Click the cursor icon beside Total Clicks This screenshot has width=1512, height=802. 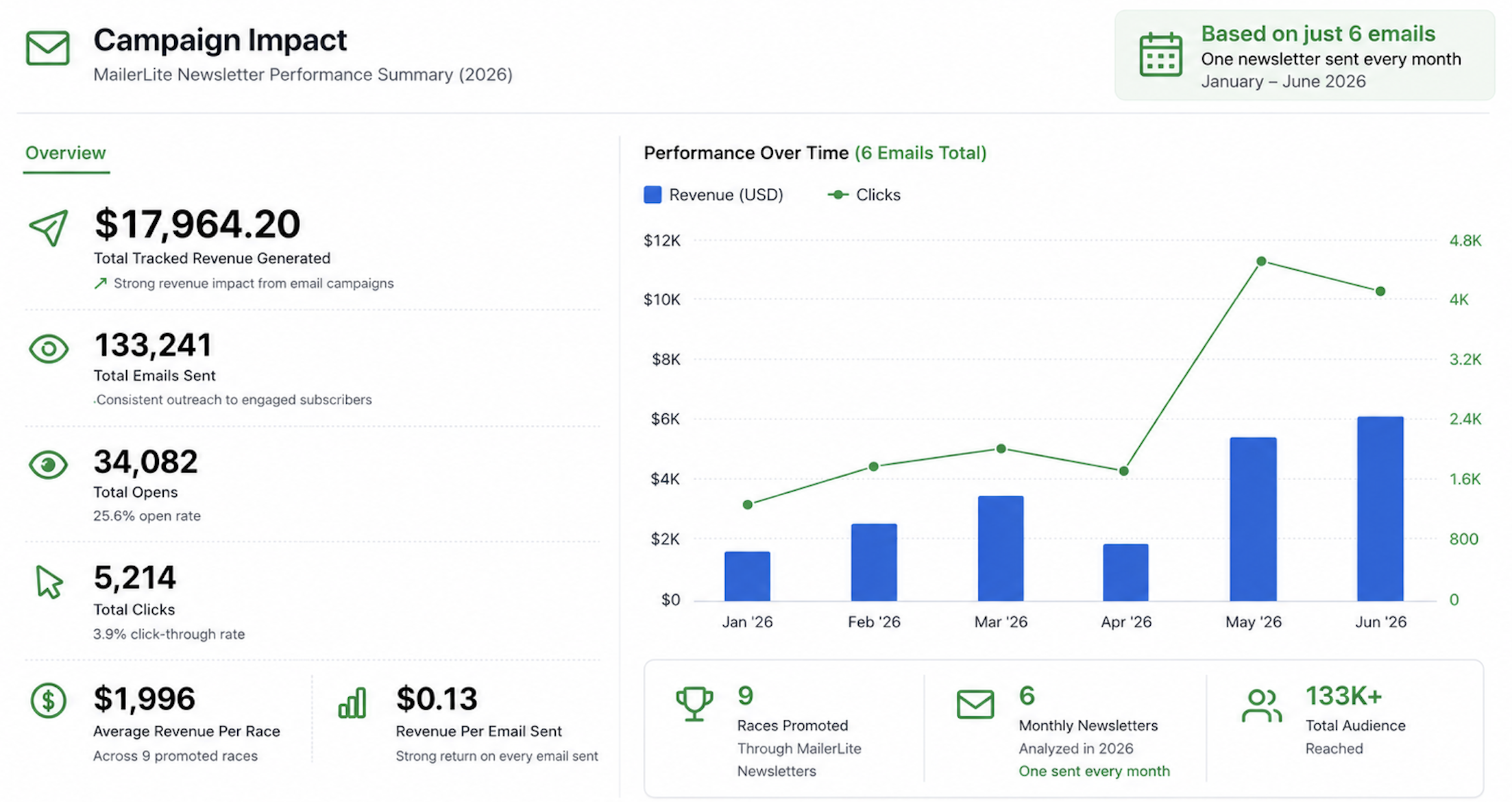[49, 582]
